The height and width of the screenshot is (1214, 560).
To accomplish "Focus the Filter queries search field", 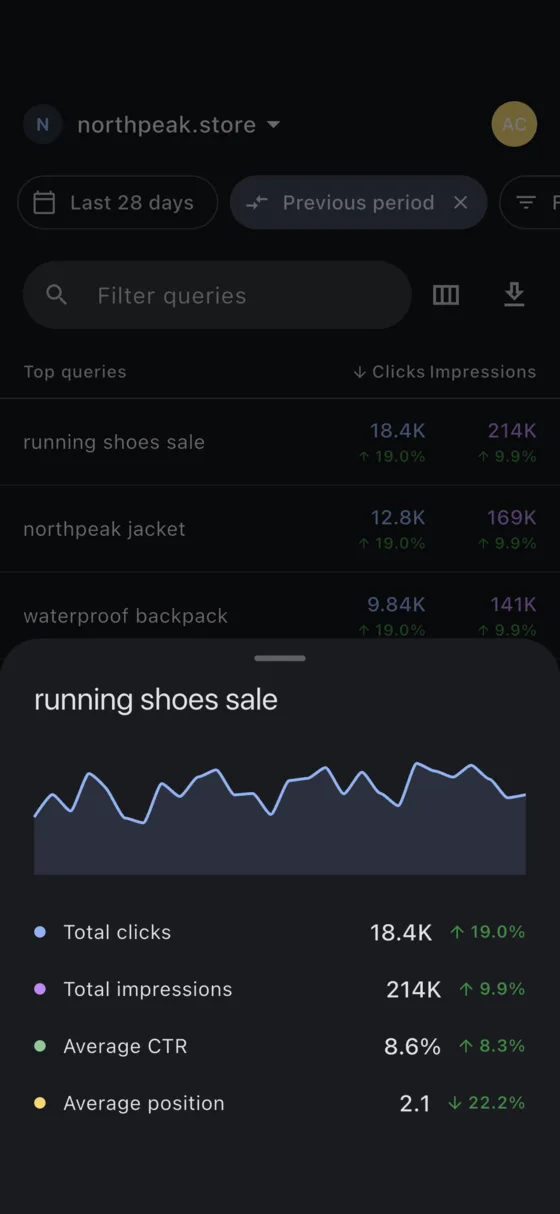I will click(x=217, y=295).
